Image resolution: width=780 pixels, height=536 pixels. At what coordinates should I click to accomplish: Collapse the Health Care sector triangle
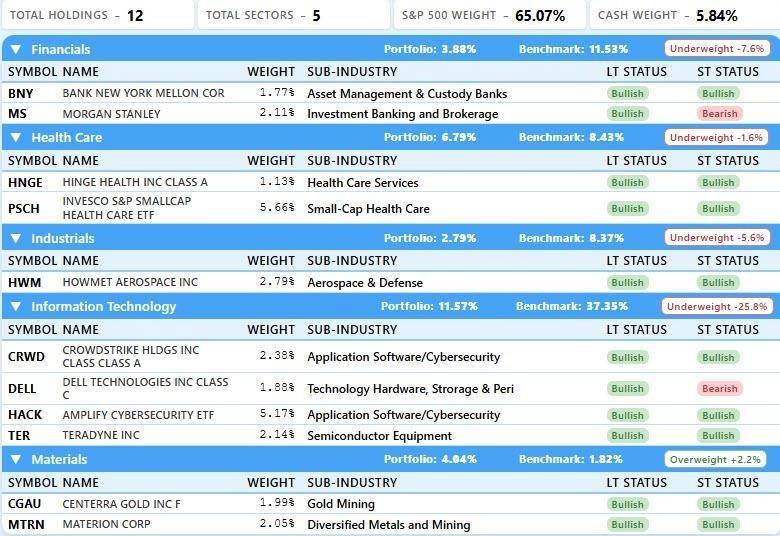click(16, 137)
